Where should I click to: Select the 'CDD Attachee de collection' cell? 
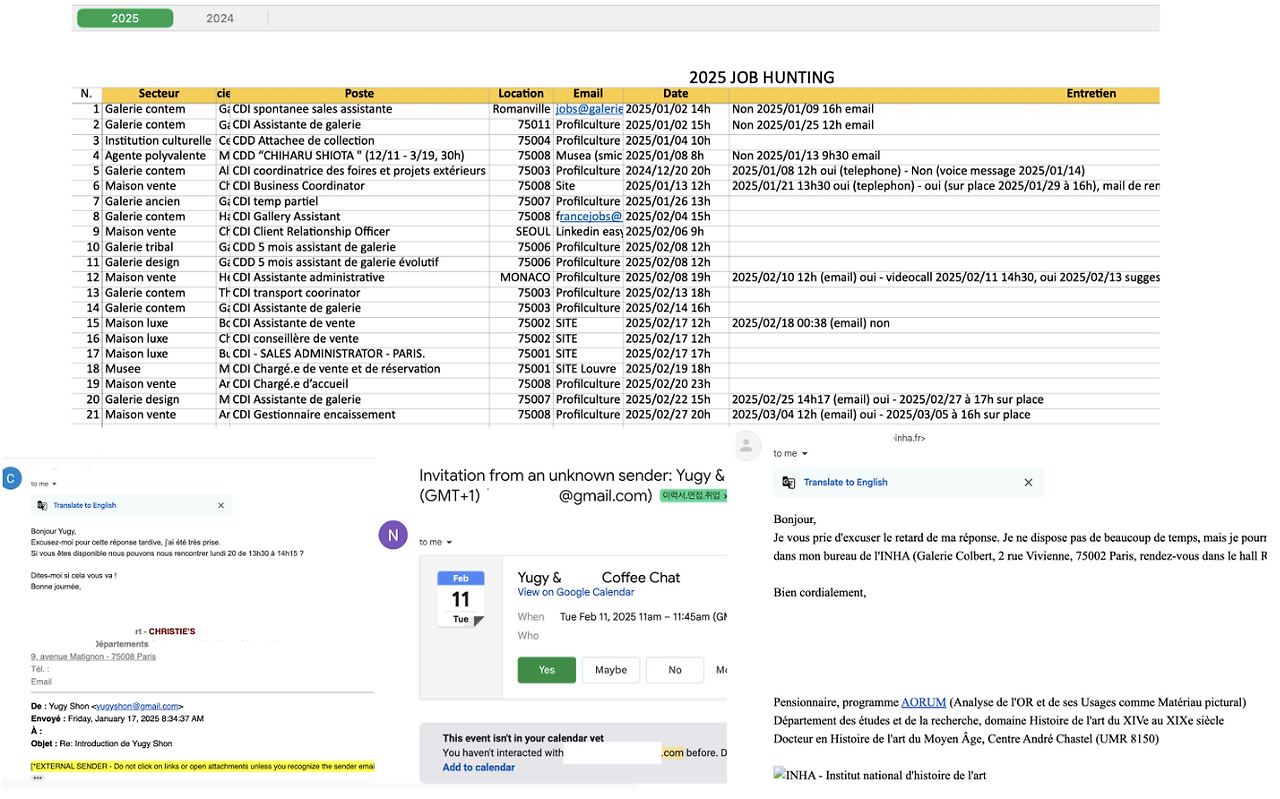(x=359, y=140)
